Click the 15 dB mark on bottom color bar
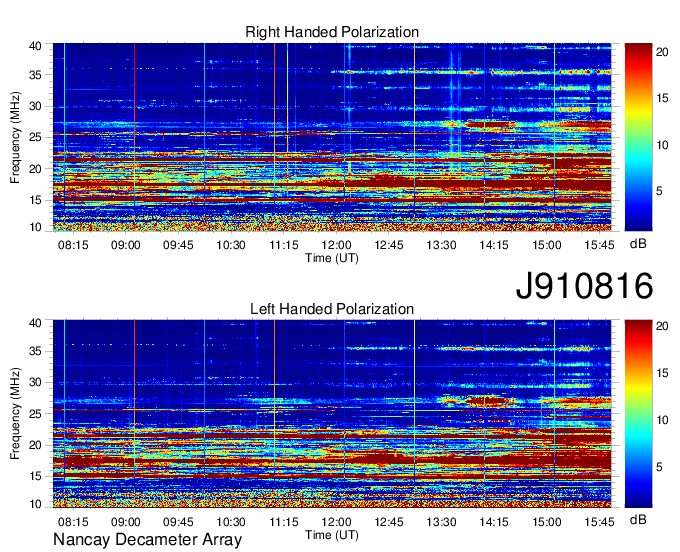Screen dimensions: 680x552 pyautogui.click(x=662, y=373)
